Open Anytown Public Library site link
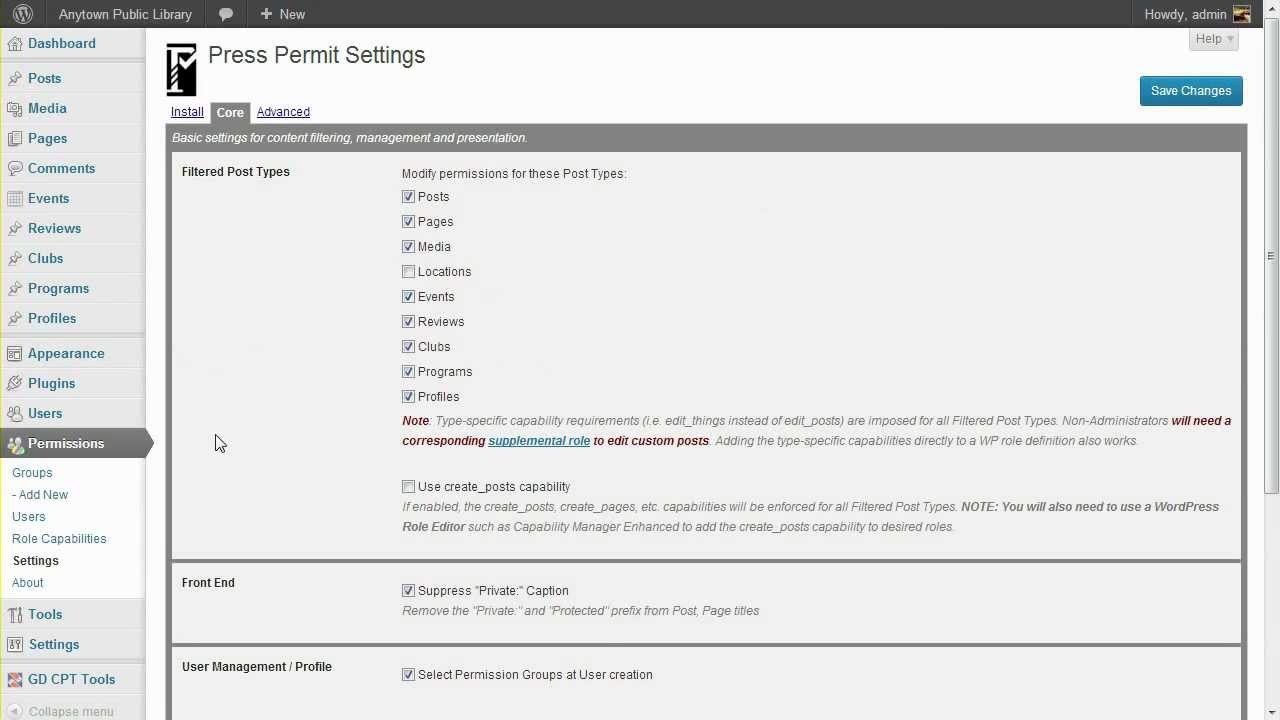This screenshot has width=1280, height=720. click(x=125, y=14)
